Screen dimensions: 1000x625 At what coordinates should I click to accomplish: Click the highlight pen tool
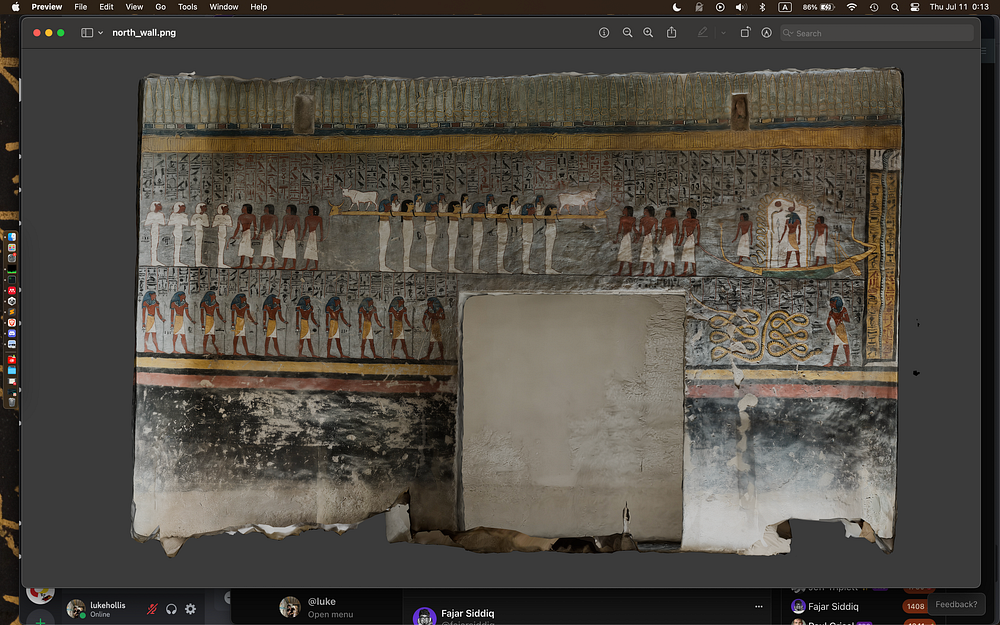(x=702, y=33)
